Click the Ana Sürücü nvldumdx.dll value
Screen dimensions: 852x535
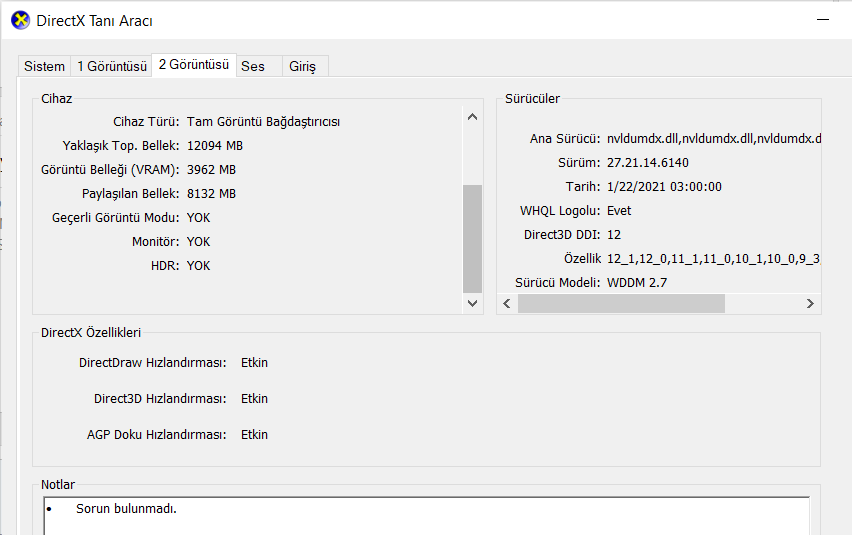(713, 139)
